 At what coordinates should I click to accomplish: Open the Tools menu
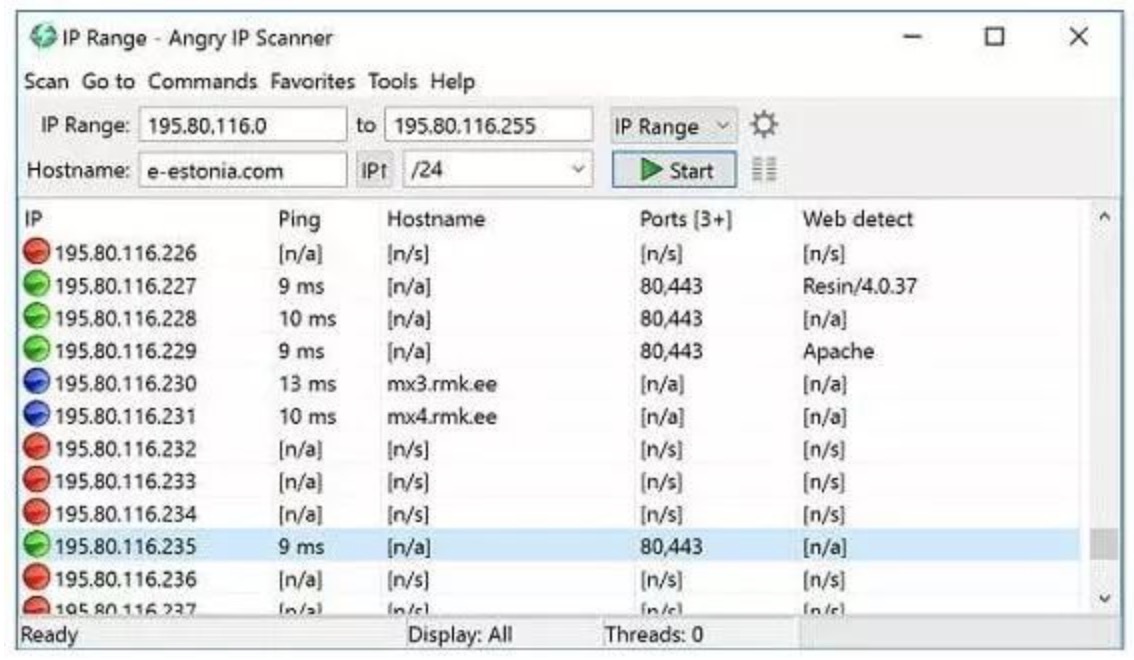click(393, 81)
